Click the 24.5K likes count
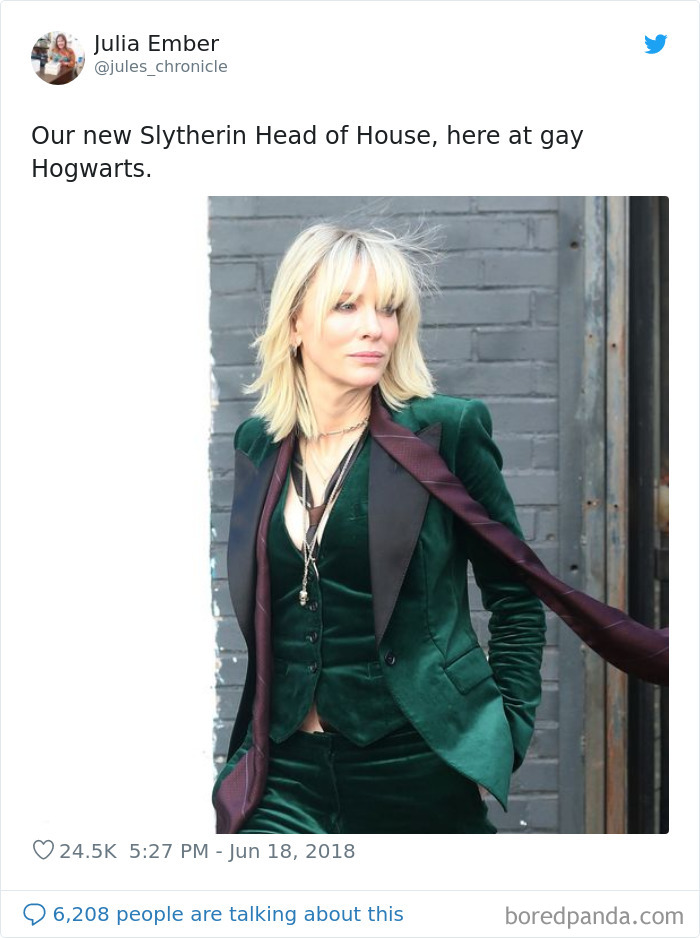 [x=88, y=851]
